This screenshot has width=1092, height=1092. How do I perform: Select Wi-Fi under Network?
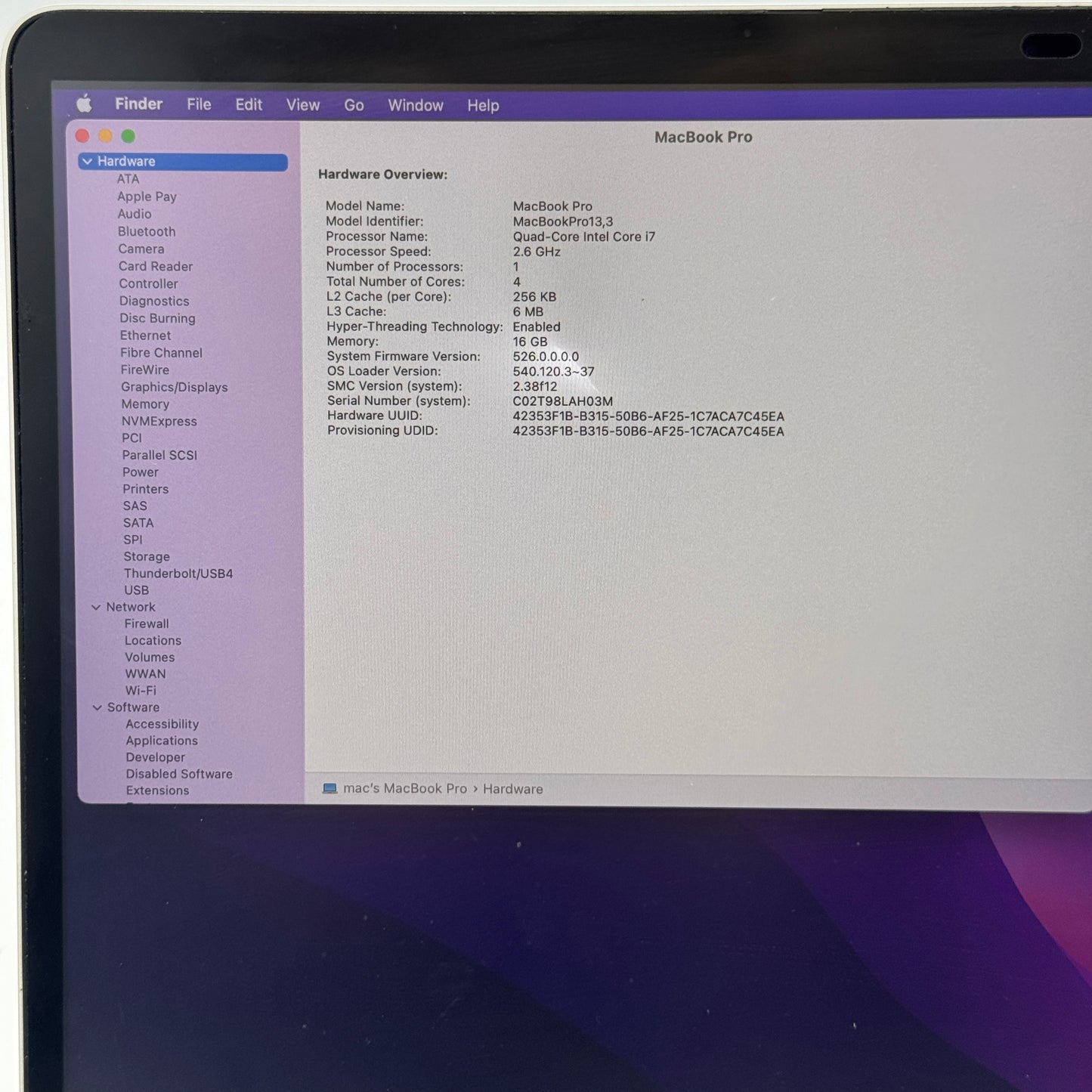pyautogui.click(x=141, y=691)
